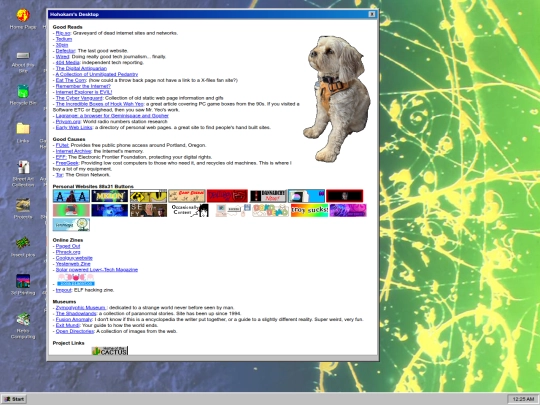Click the pastel computer and floppy 88x31 button

(x=233, y=210)
